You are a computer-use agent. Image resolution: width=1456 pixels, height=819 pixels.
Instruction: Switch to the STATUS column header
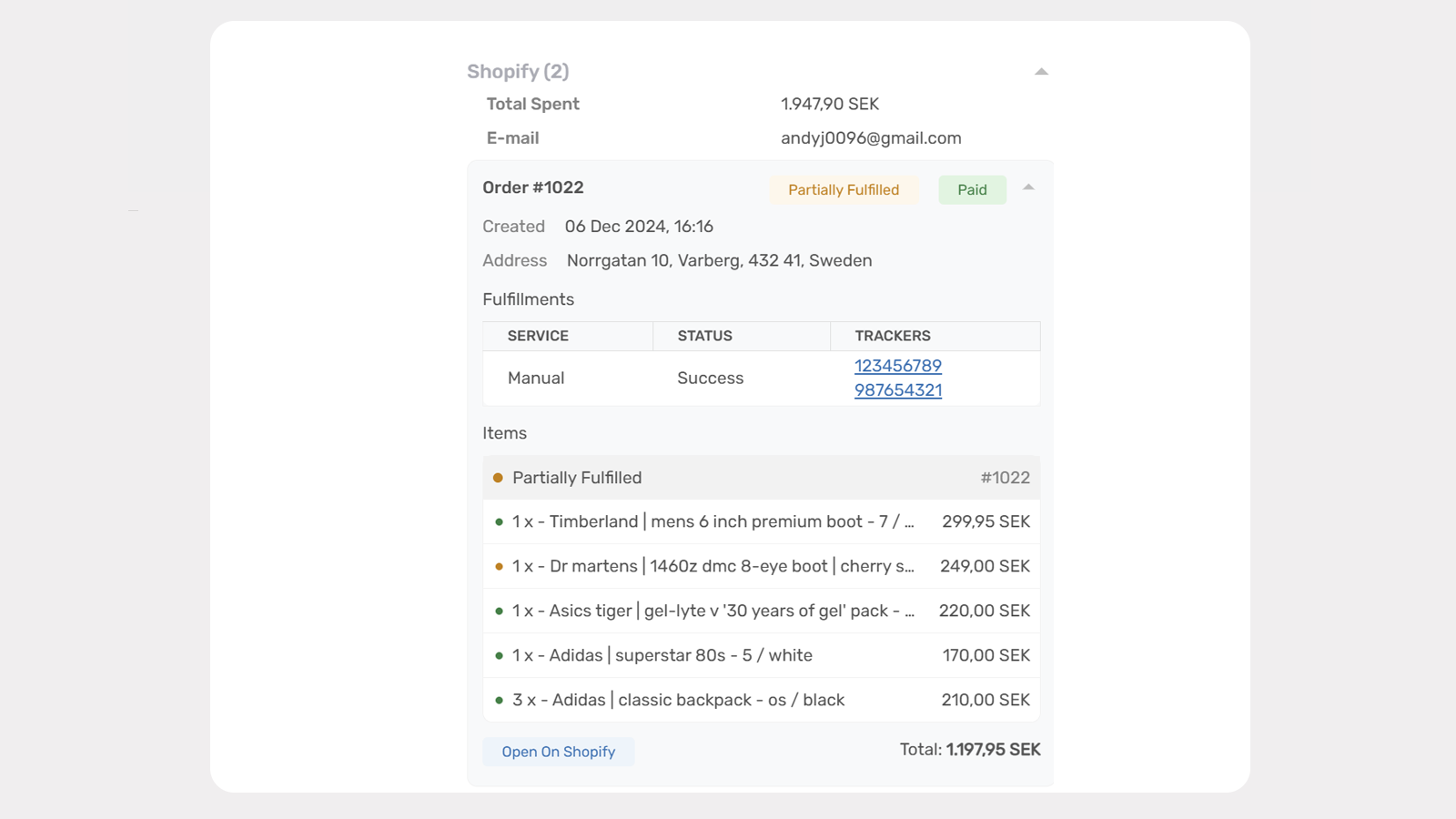tap(703, 335)
